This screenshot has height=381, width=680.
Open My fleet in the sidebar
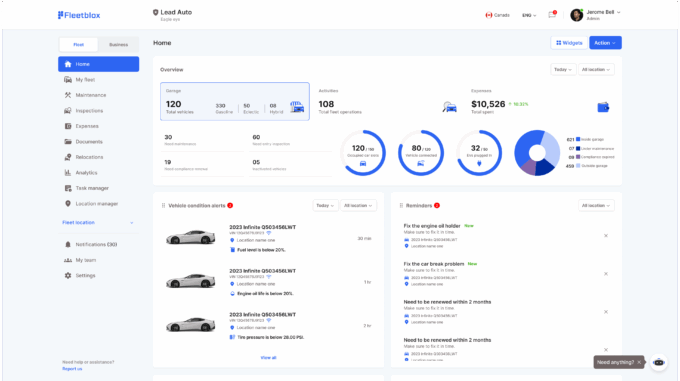coord(98,80)
